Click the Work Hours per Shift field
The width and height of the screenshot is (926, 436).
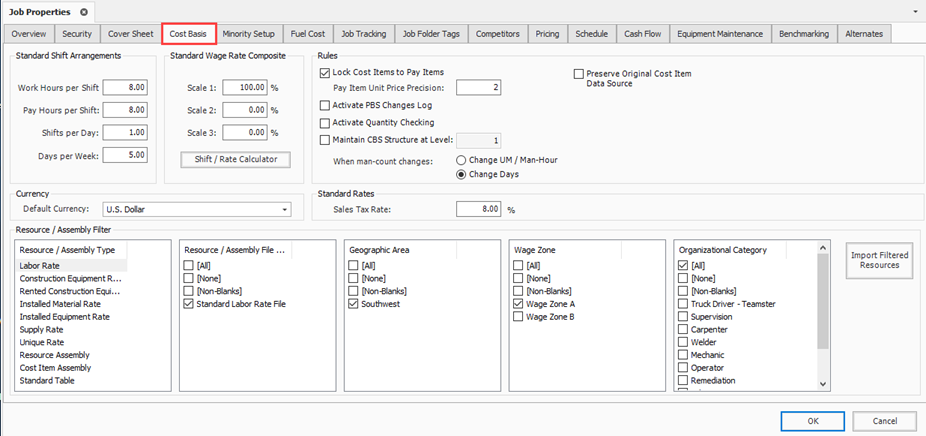[x=125, y=88]
